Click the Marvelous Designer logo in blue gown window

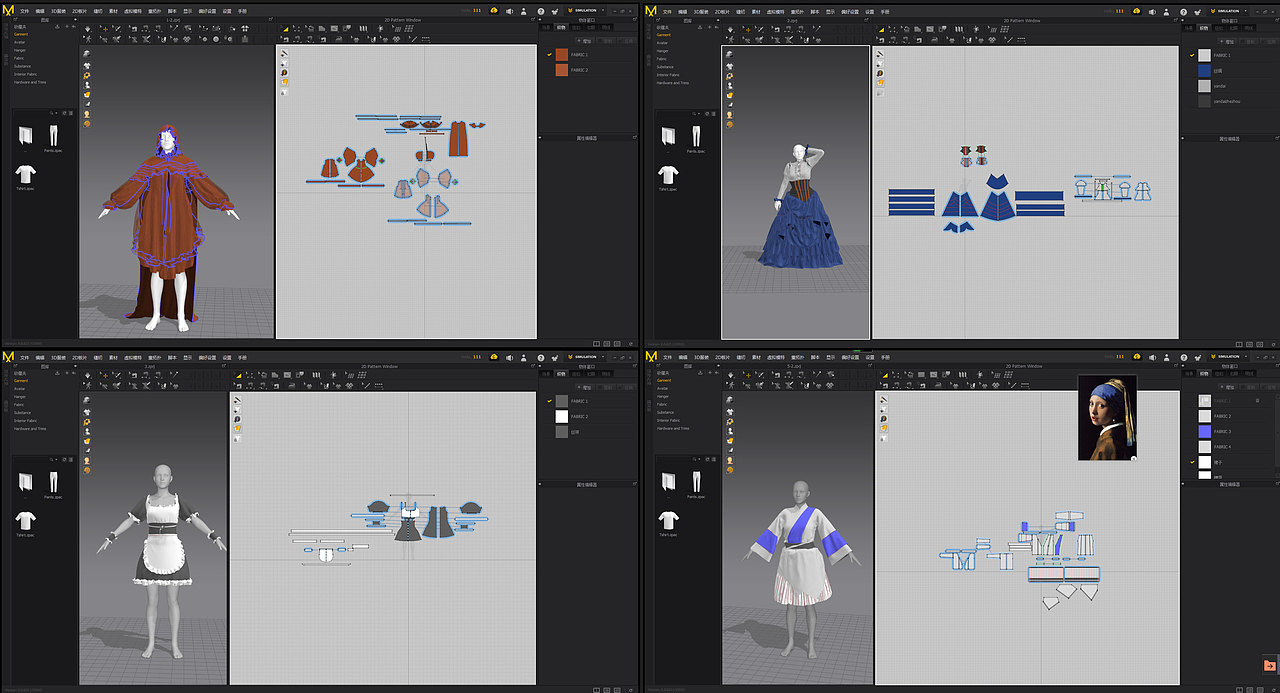(x=651, y=11)
